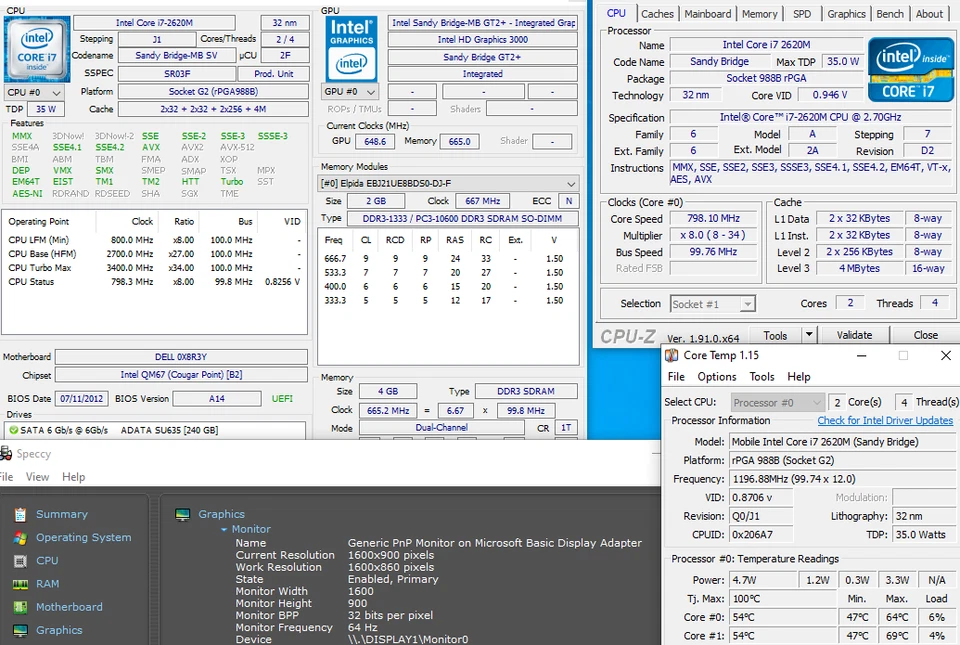
Task: Click the Intel Core i7 badge in CPU-Z
Action: pyautogui.click(x=37, y=48)
